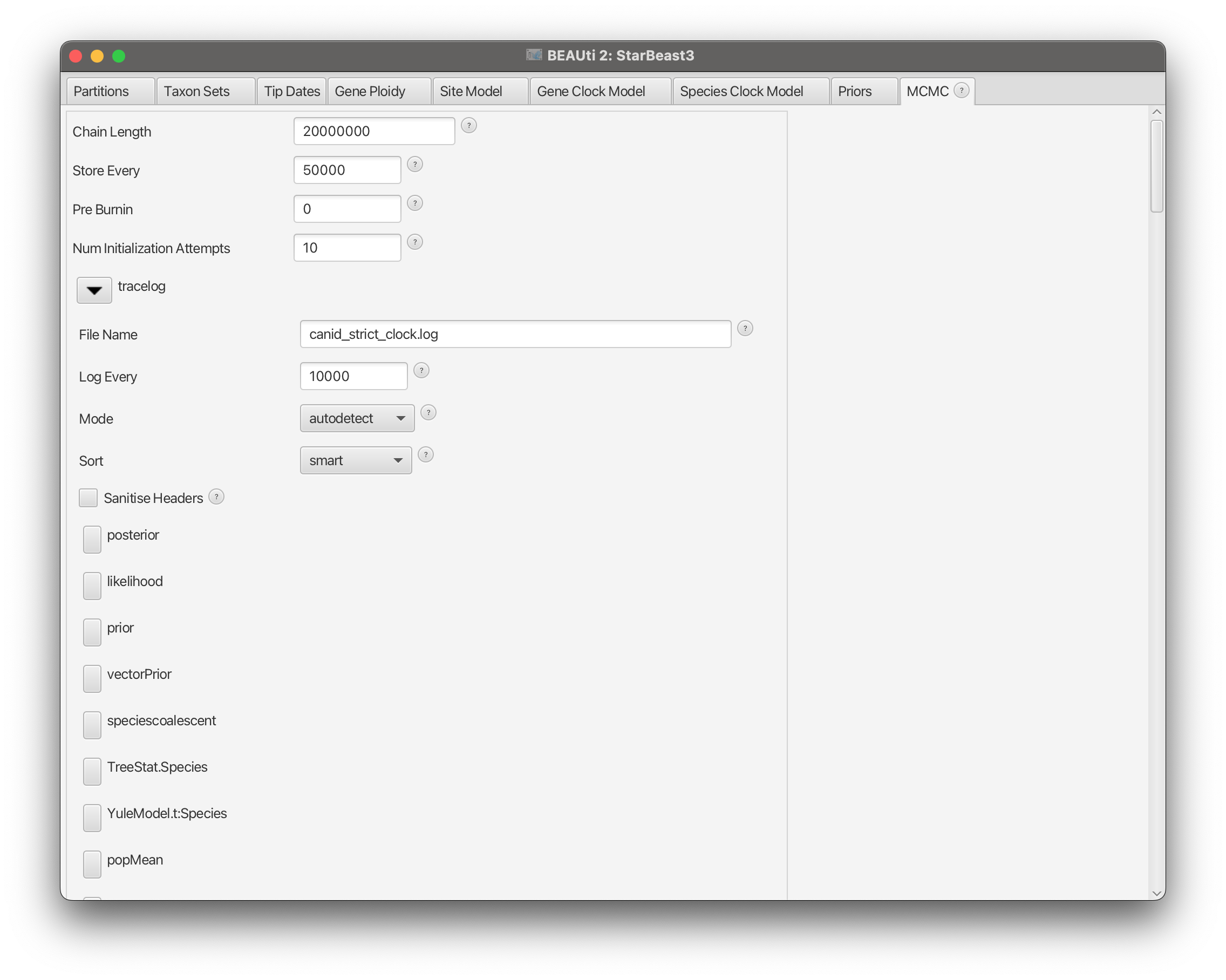Toggle the speciescoalescent logger button

tap(92, 725)
